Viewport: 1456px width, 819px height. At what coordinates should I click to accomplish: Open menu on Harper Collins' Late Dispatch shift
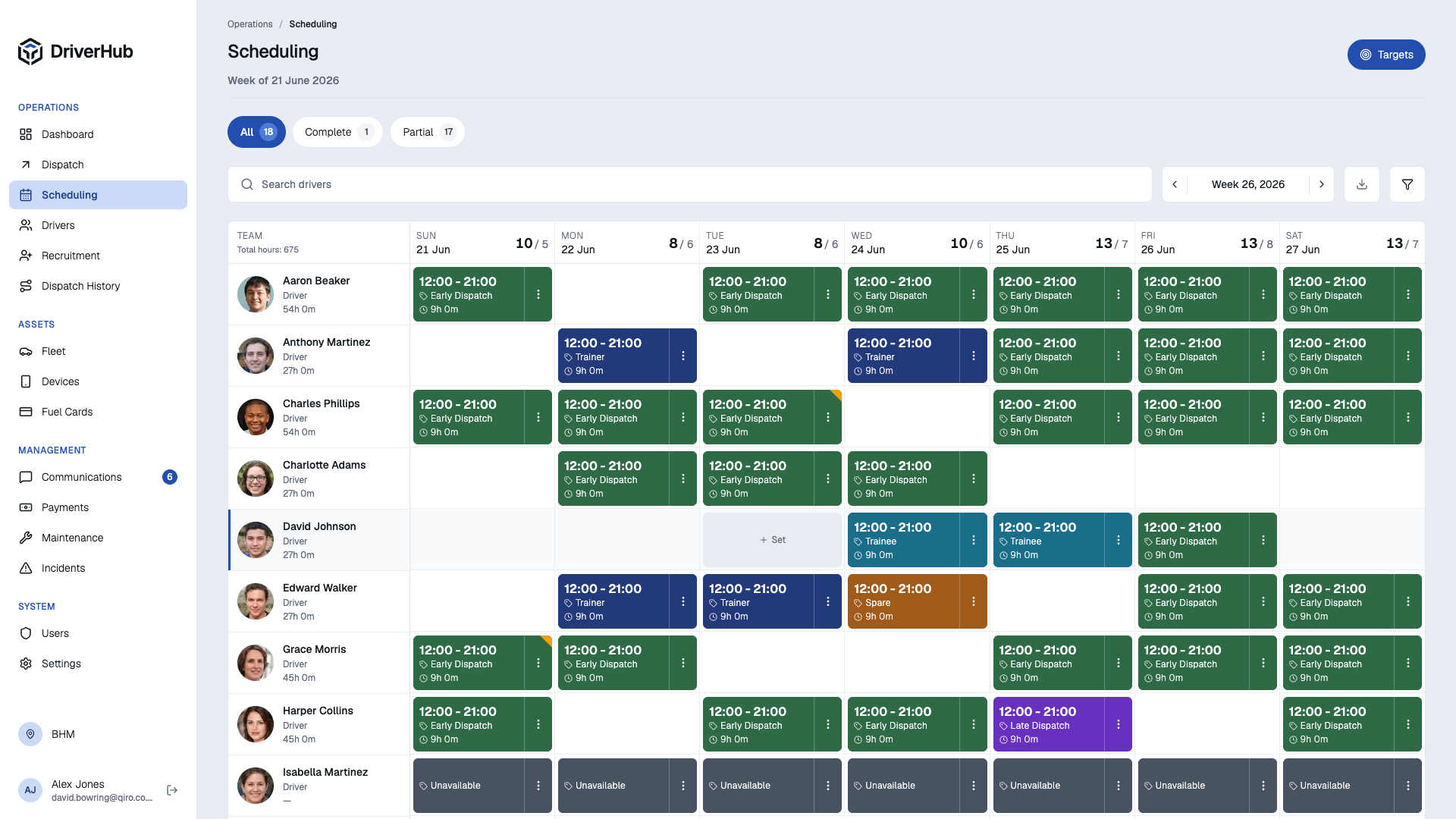coord(1118,724)
